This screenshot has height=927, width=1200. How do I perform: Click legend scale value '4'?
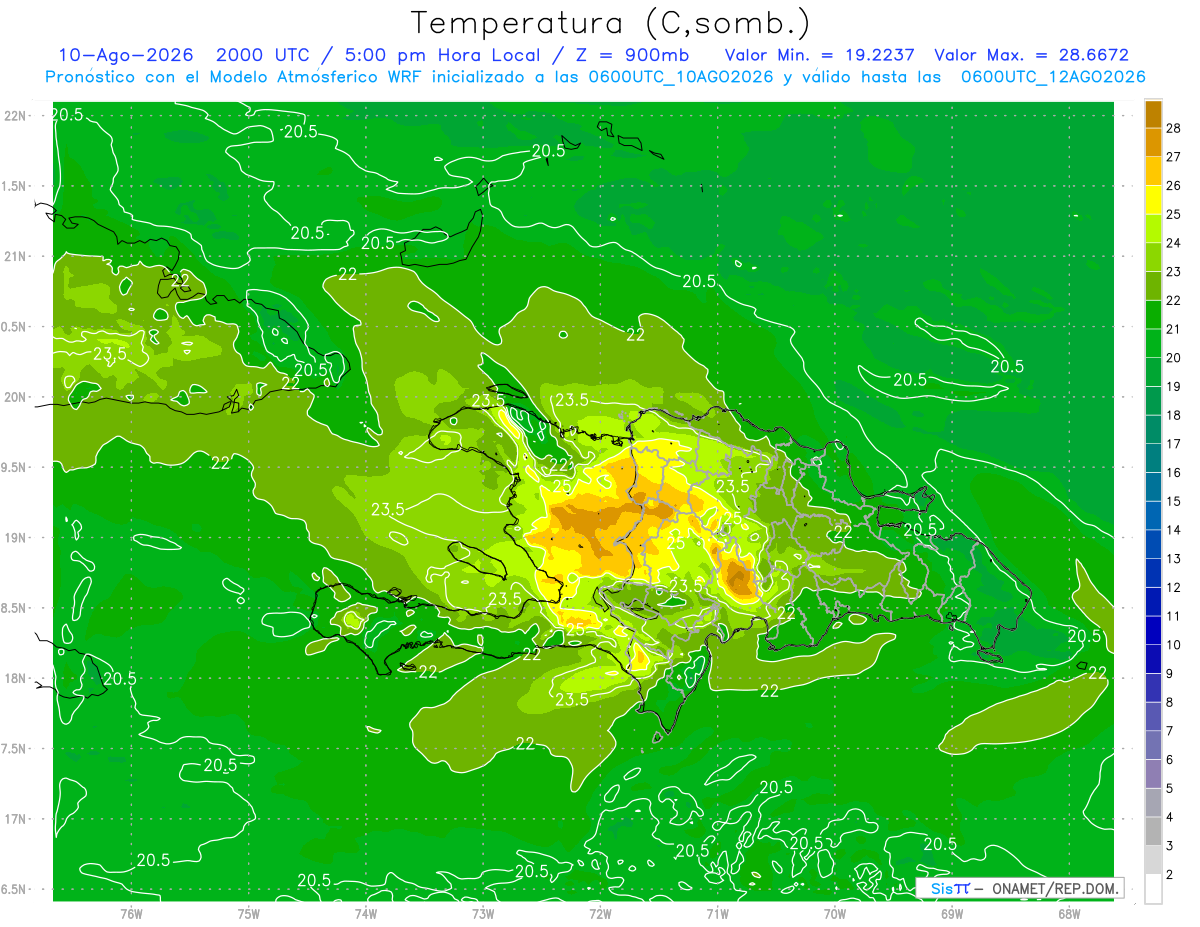coord(1171,817)
